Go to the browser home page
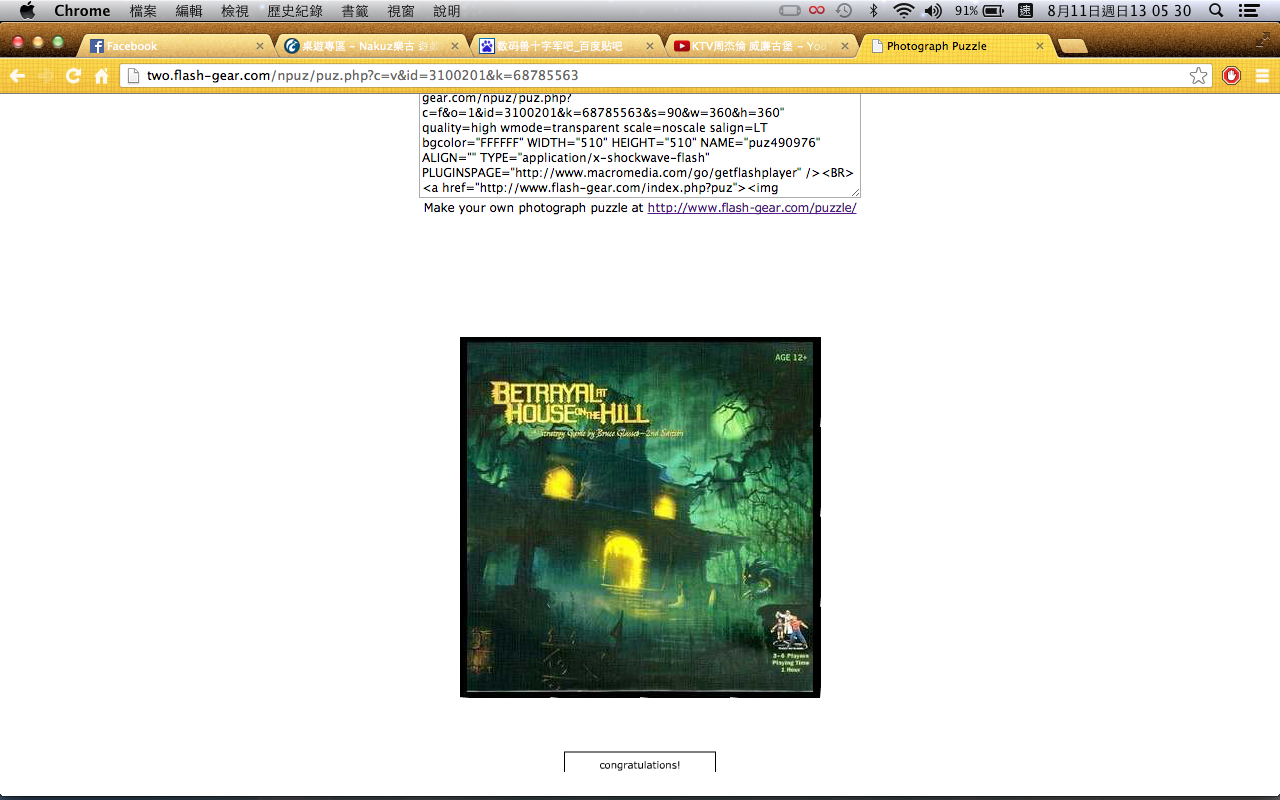 point(101,76)
